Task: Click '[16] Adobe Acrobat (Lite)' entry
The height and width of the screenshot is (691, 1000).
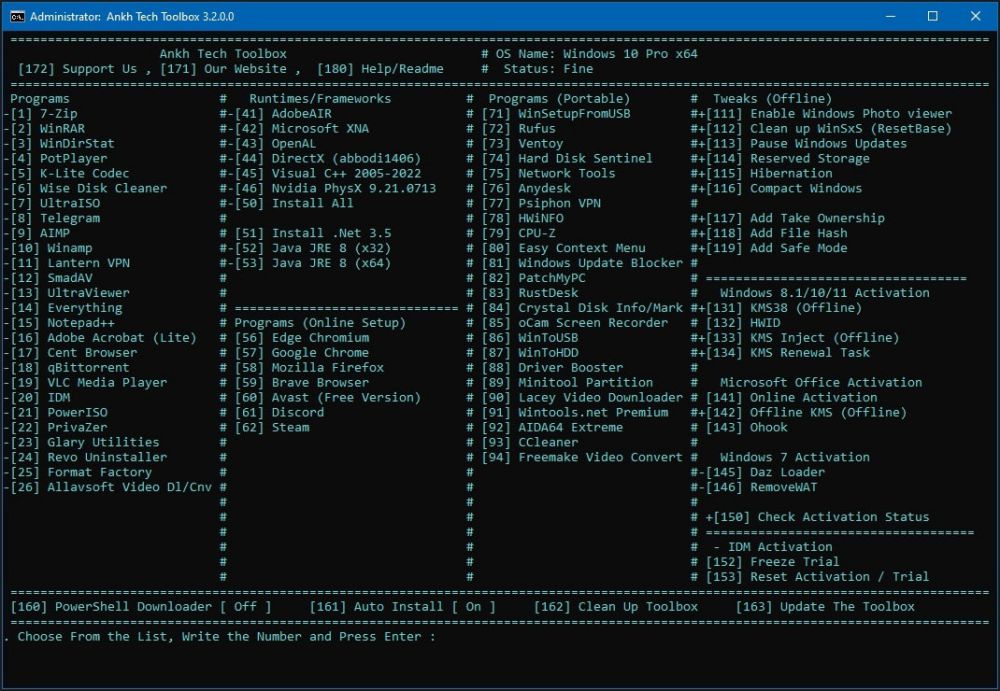Action: [x=103, y=338]
